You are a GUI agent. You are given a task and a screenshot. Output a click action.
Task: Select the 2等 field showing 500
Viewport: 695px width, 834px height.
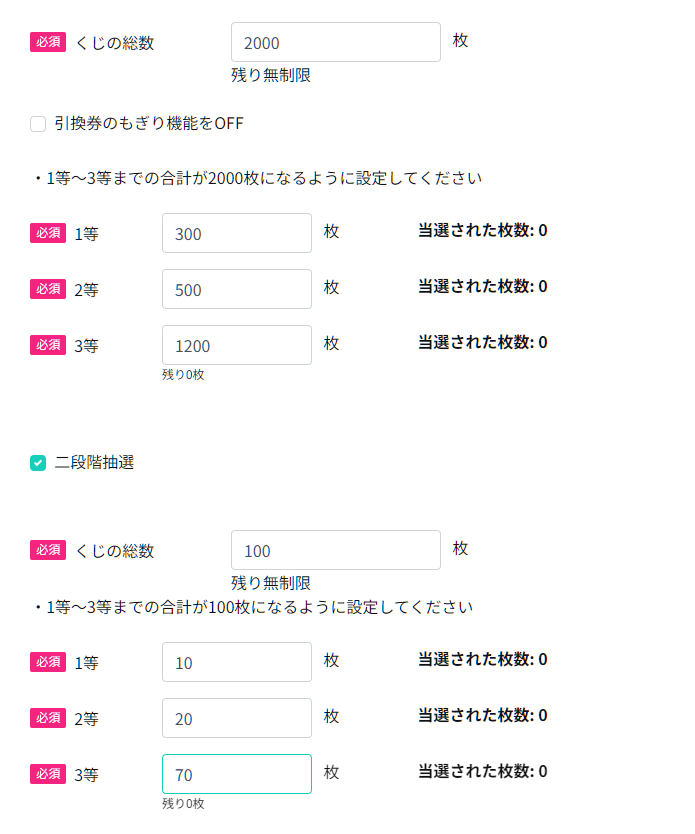coord(237,289)
